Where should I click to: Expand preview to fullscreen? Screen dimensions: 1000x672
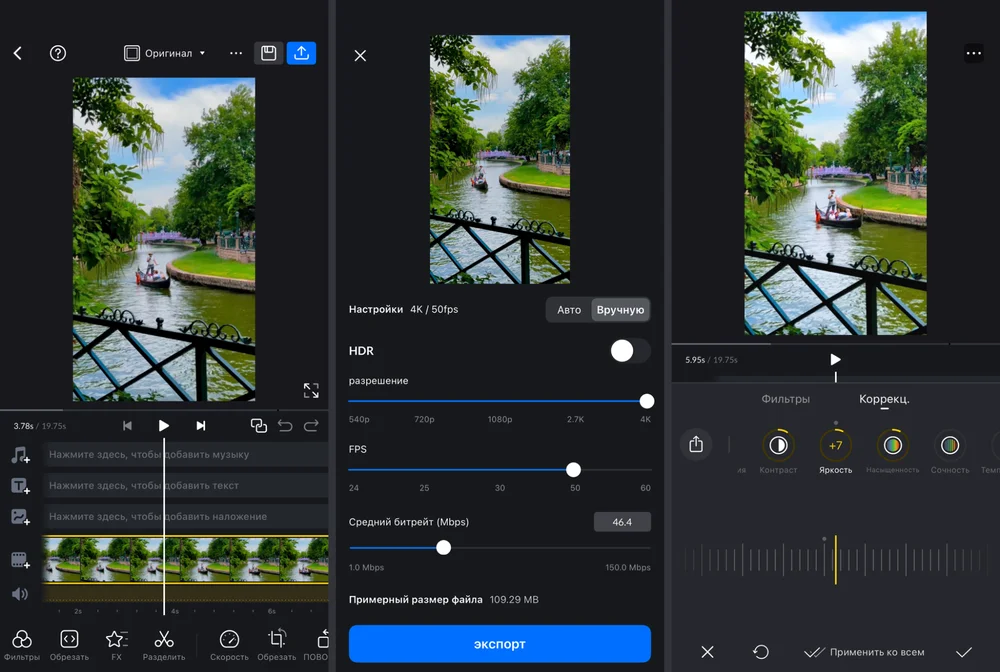tap(311, 391)
